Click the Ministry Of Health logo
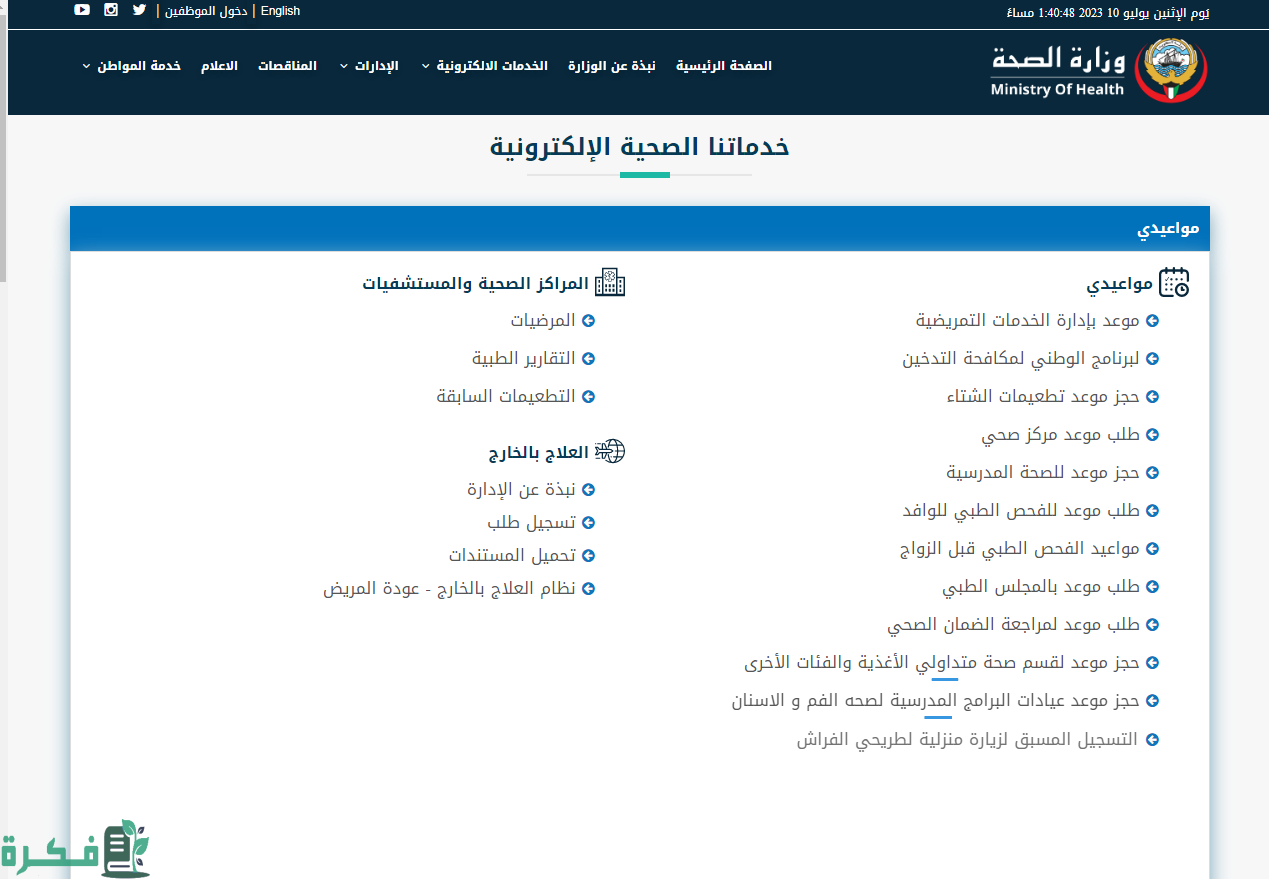Viewport: 1269px width, 879px height. [x=1098, y=70]
